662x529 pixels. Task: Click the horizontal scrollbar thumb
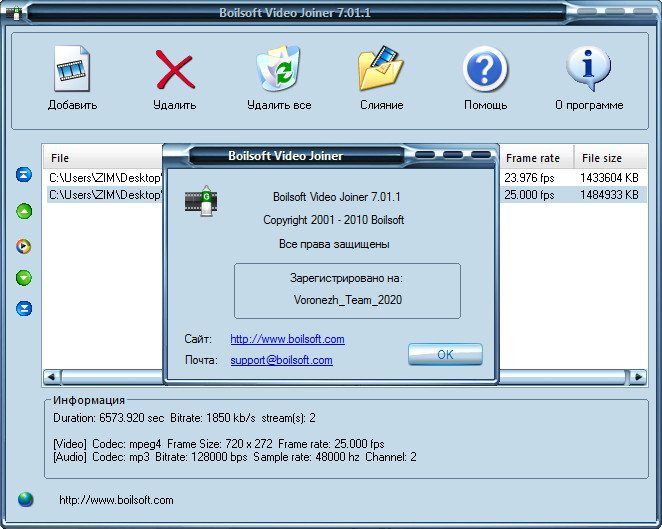(343, 377)
